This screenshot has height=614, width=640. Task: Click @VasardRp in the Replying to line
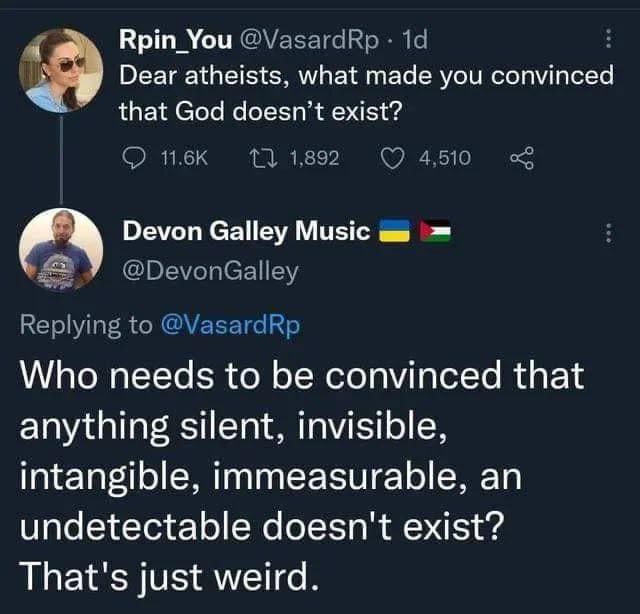coord(230,324)
